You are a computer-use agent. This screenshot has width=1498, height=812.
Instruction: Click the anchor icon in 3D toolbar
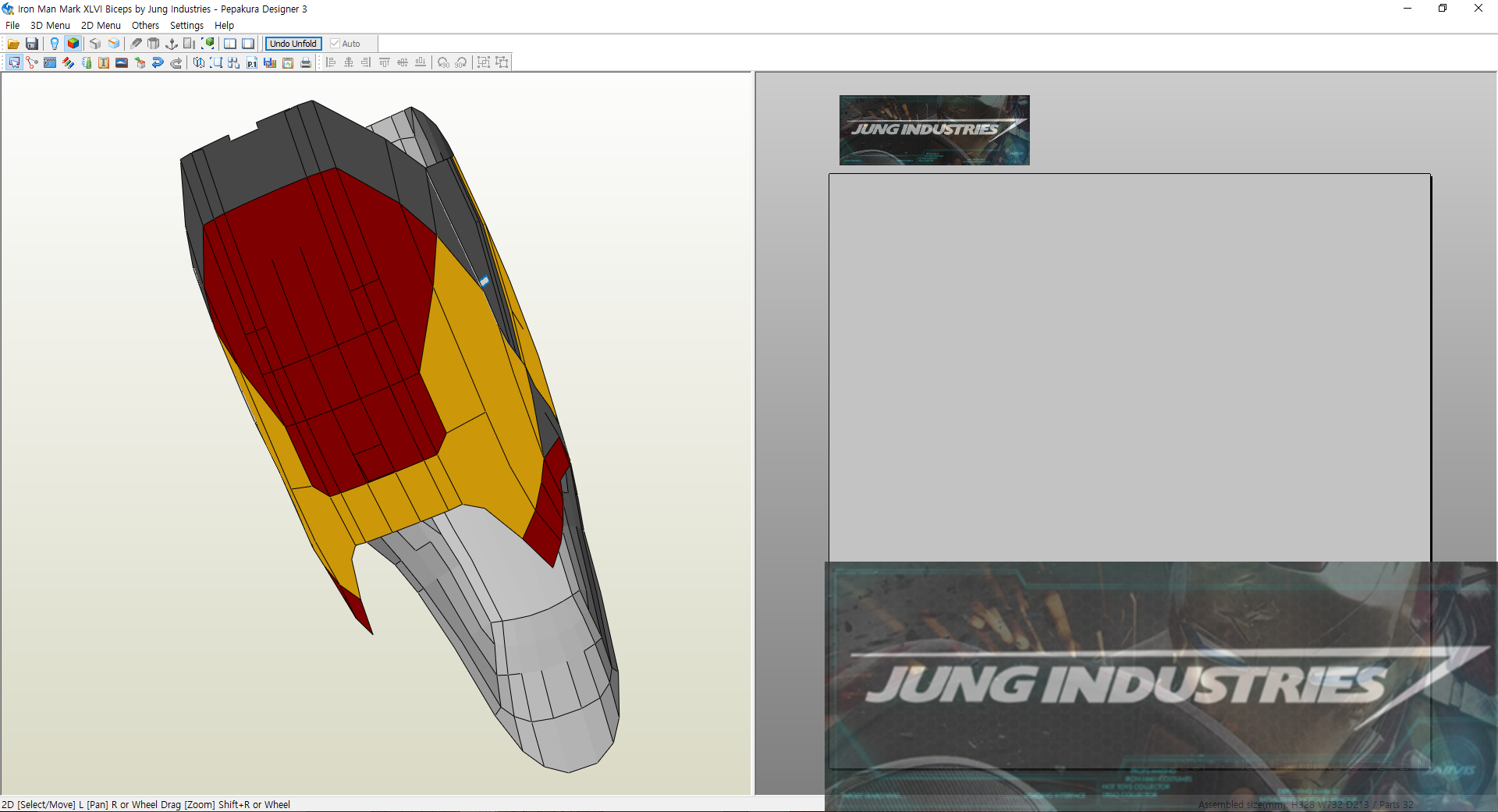(x=172, y=44)
